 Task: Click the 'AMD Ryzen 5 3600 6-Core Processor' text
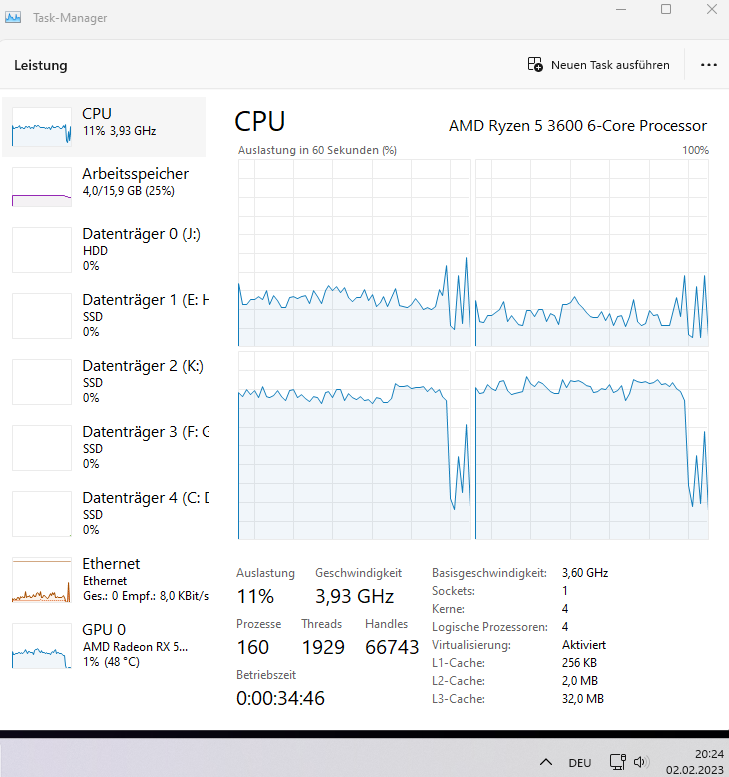tap(578, 126)
